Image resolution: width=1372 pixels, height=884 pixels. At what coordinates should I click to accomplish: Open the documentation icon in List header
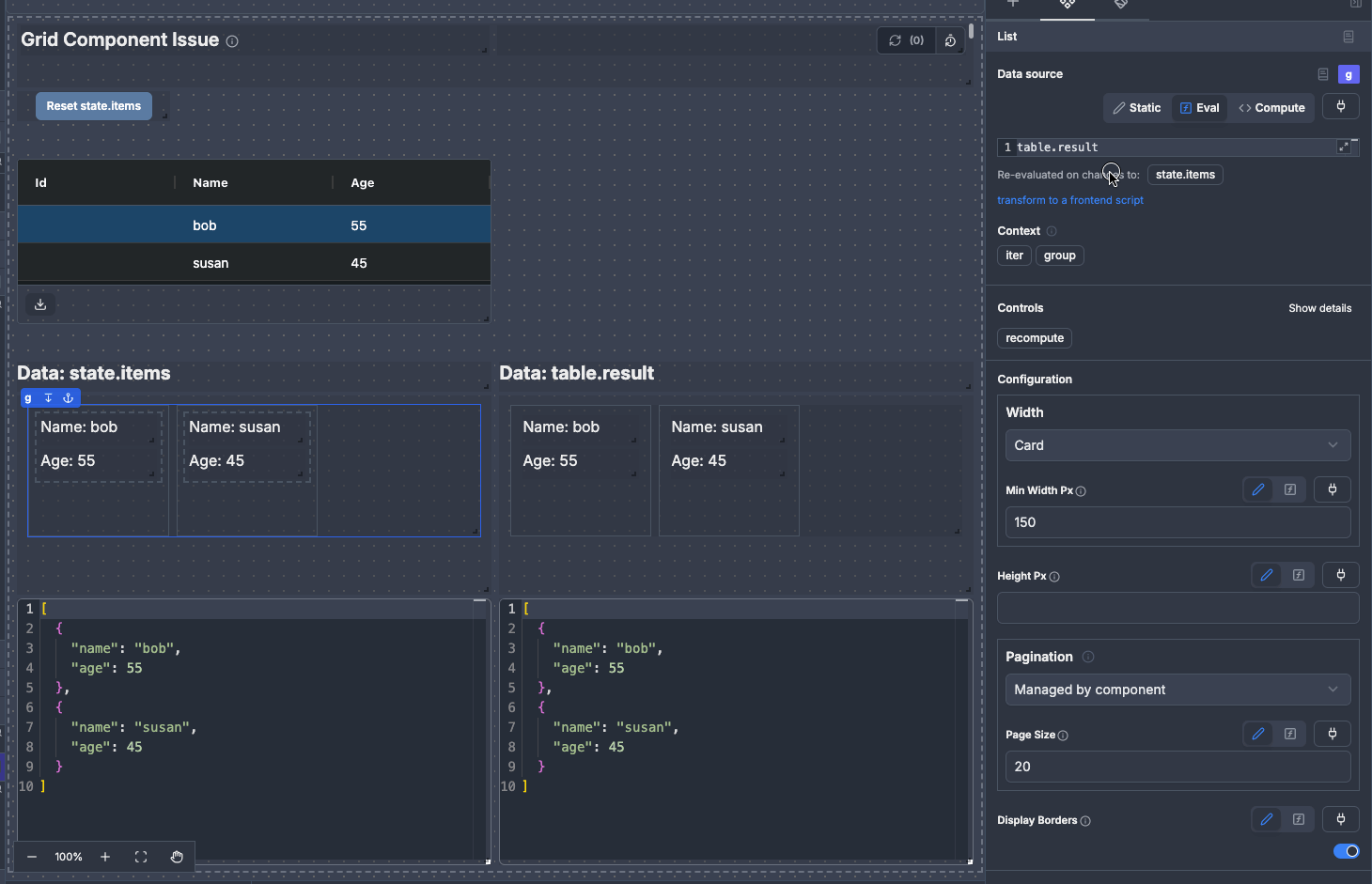coord(1349,37)
